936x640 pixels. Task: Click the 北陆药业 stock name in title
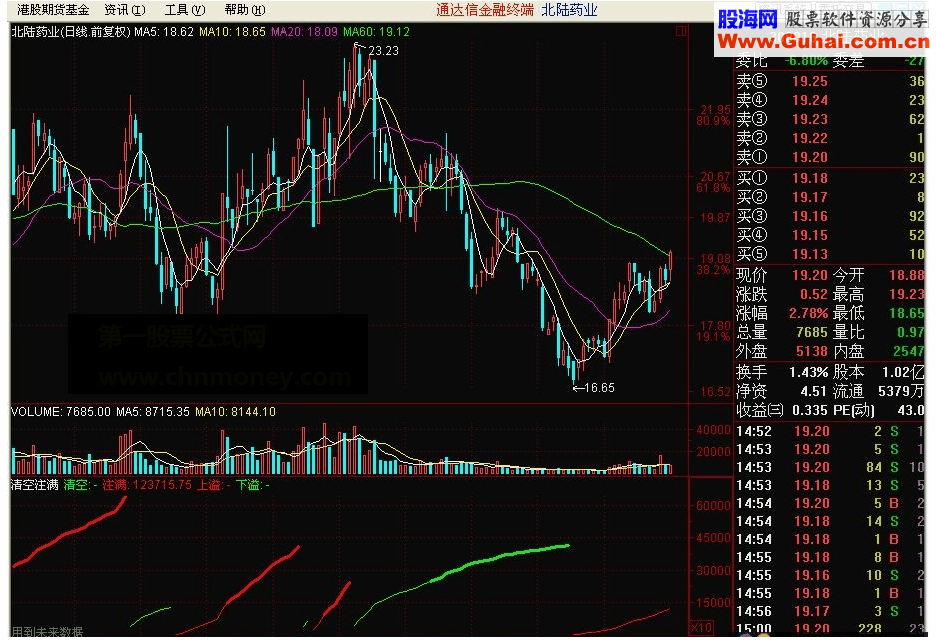(x=569, y=10)
